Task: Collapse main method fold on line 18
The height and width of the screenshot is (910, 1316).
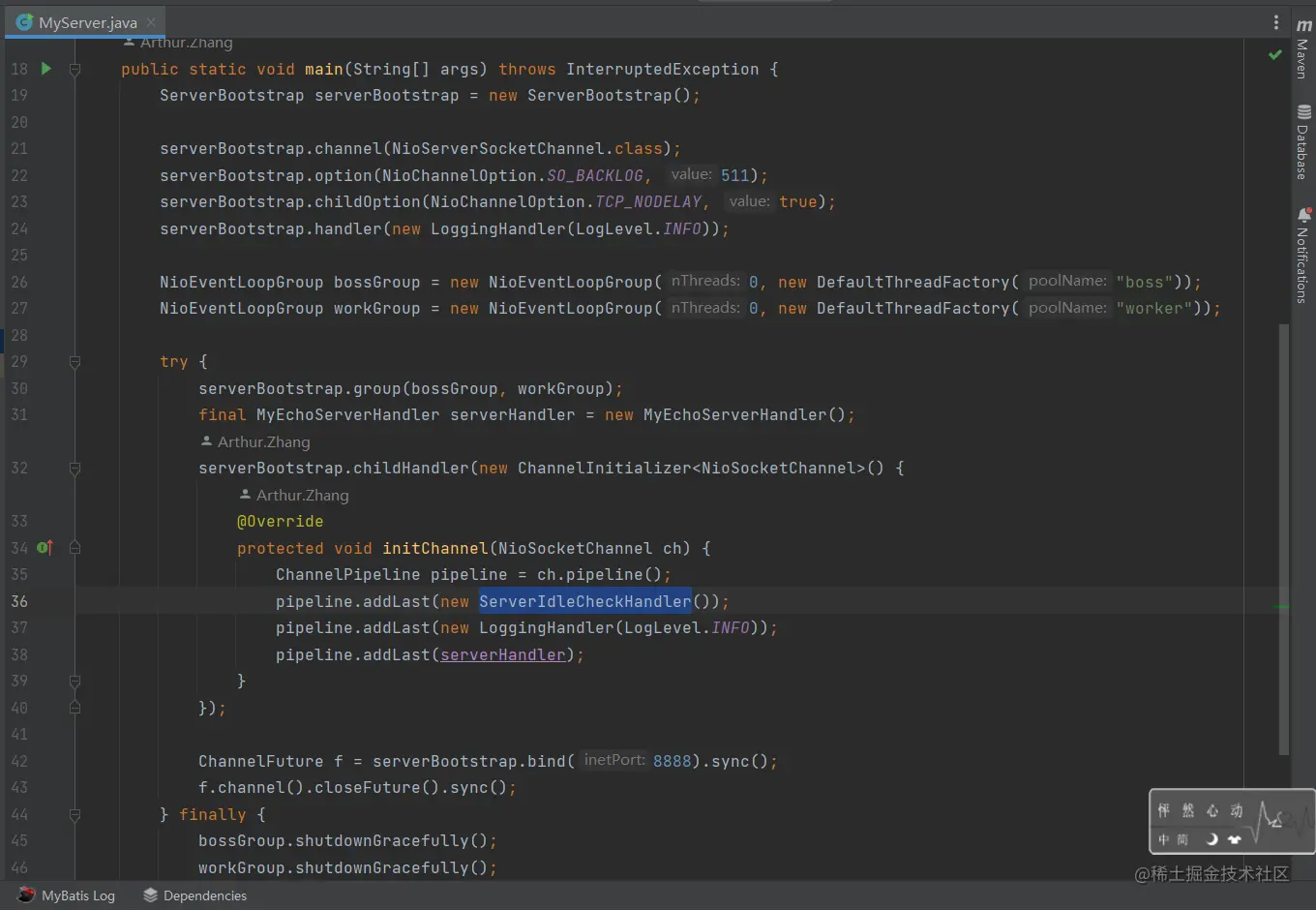Action: point(75,70)
